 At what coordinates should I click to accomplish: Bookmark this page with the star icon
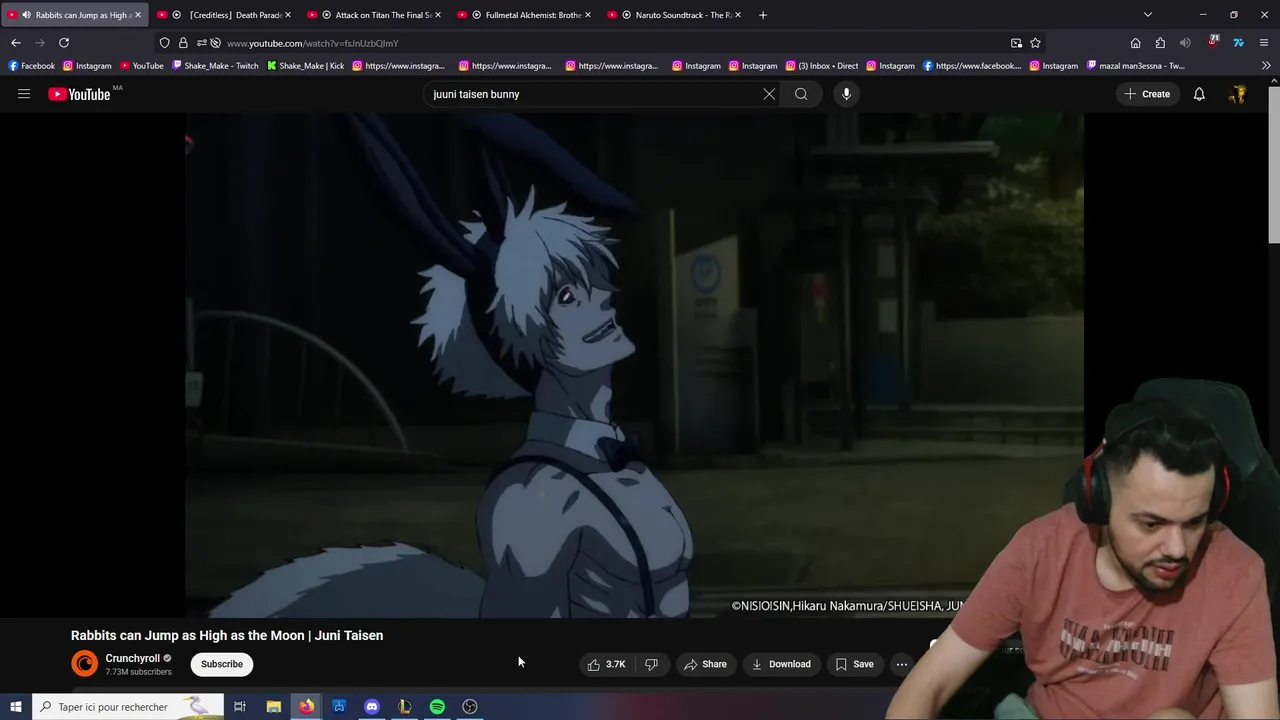[x=1035, y=43]
